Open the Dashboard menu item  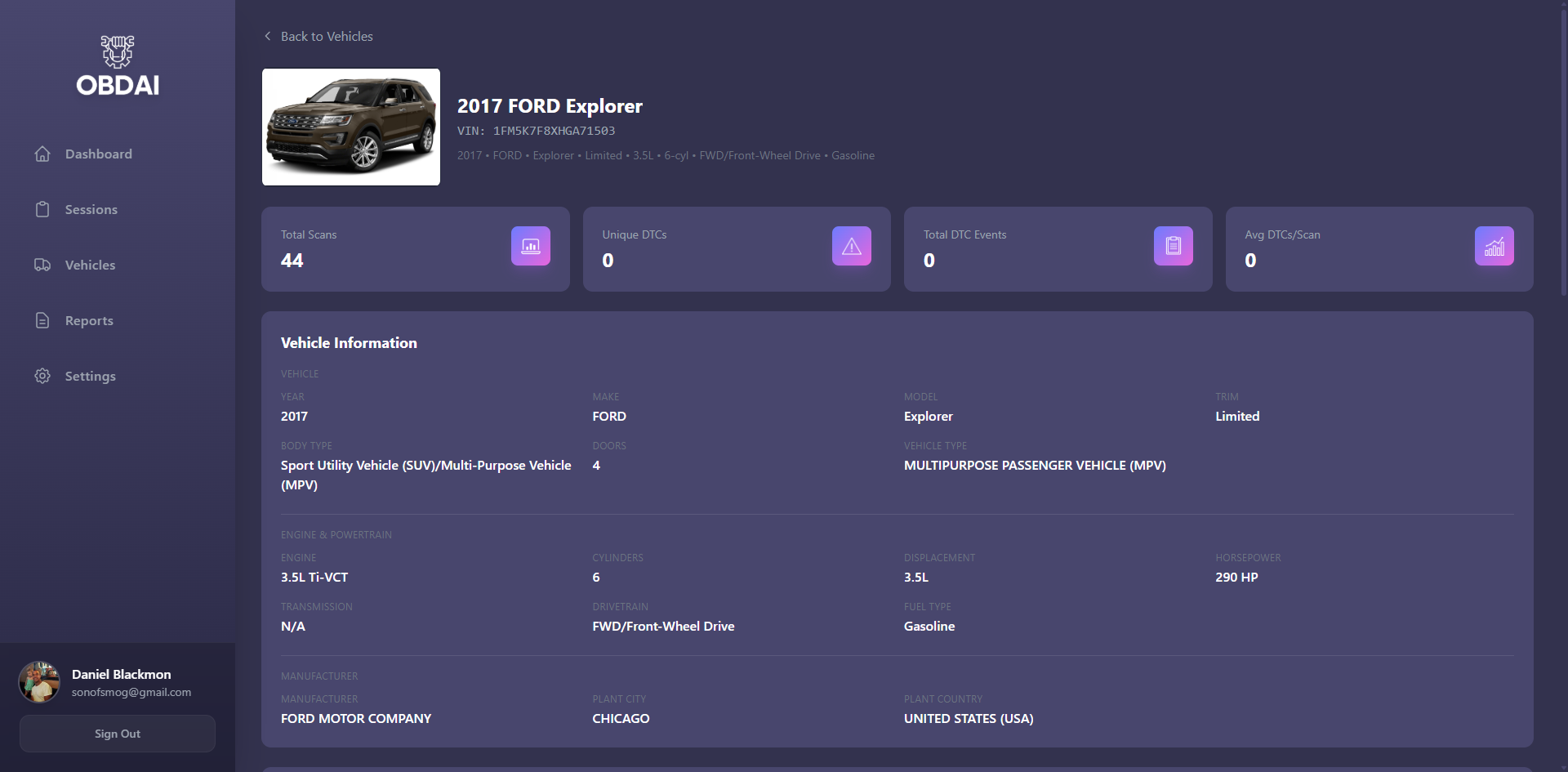tap(118, 154)
